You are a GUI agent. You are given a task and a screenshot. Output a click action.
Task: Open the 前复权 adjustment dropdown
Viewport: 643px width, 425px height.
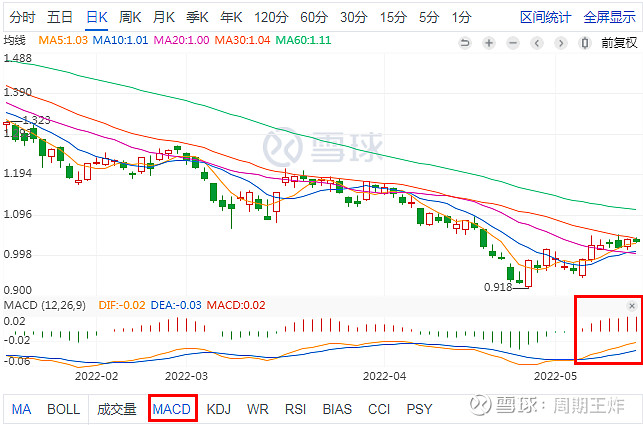coord(619,43)
